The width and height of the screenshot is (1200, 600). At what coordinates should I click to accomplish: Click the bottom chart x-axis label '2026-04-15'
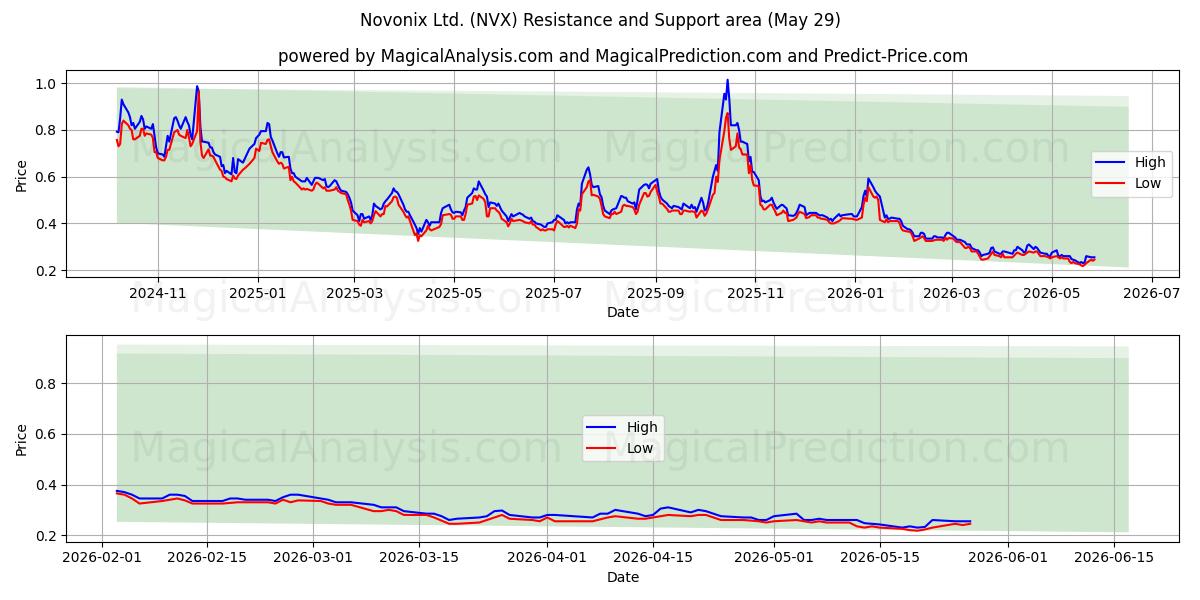(x=652, y=559)
